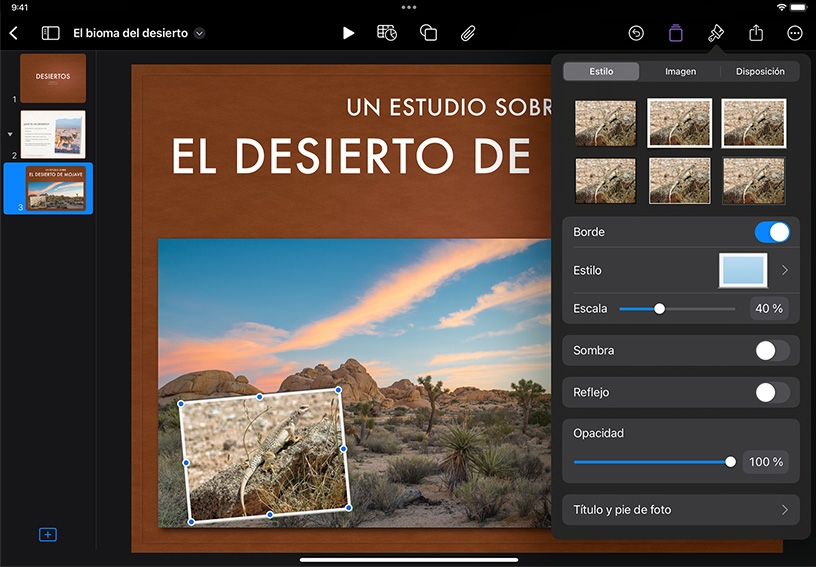The width and height of the screenshot is (816, 567).
Task: Enable the Reflejo switch
Action: tap(772, 393)
